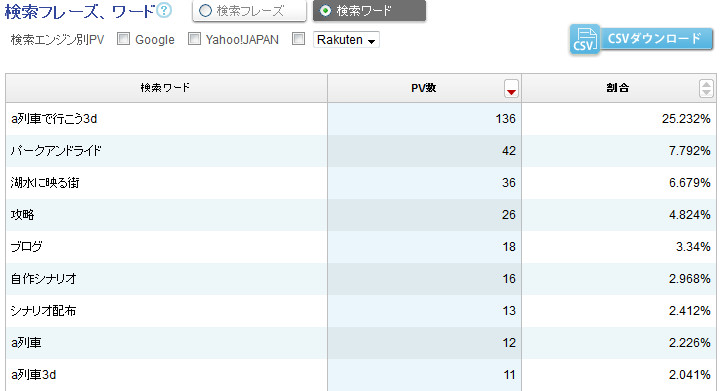Click the 7.792% ratio cell
The image size is (723, 391).
click(x=619, y=151)
